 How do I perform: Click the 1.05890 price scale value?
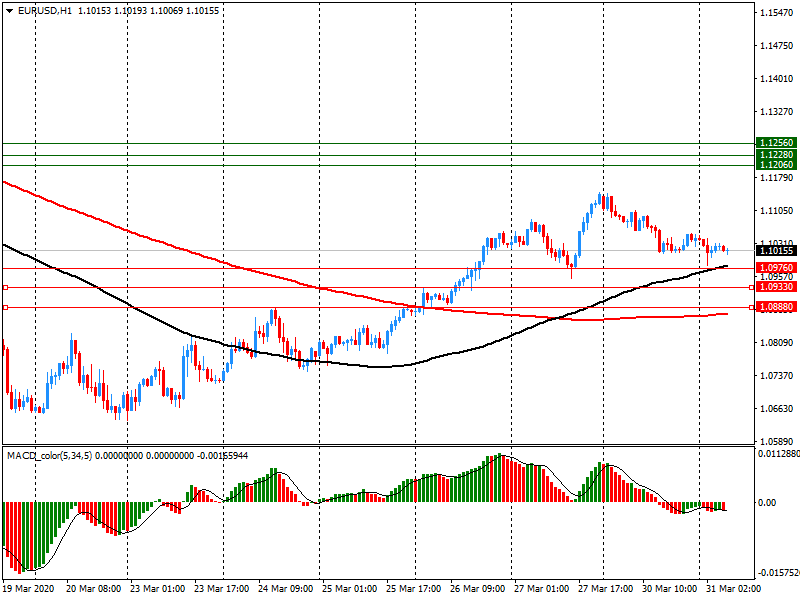(777, 441)
